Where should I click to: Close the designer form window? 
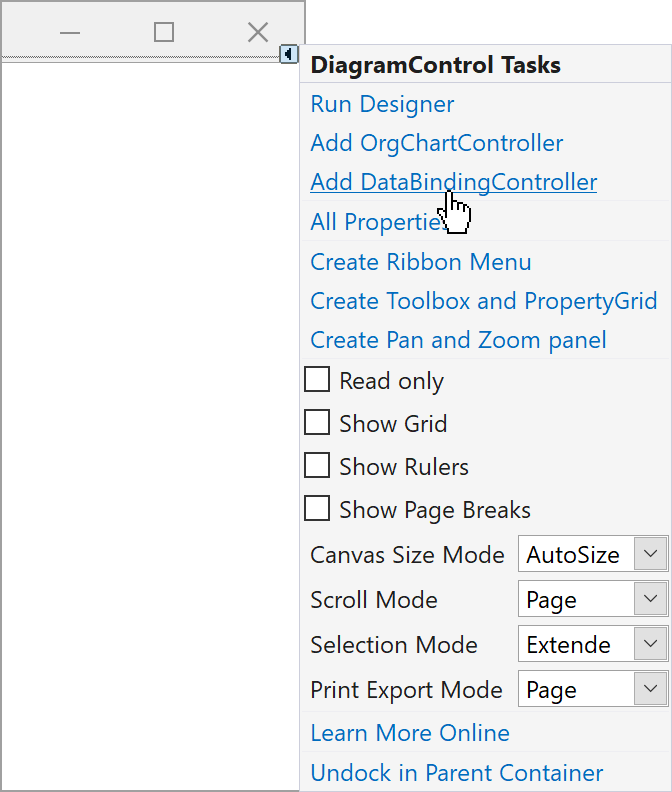coord(258,32)
